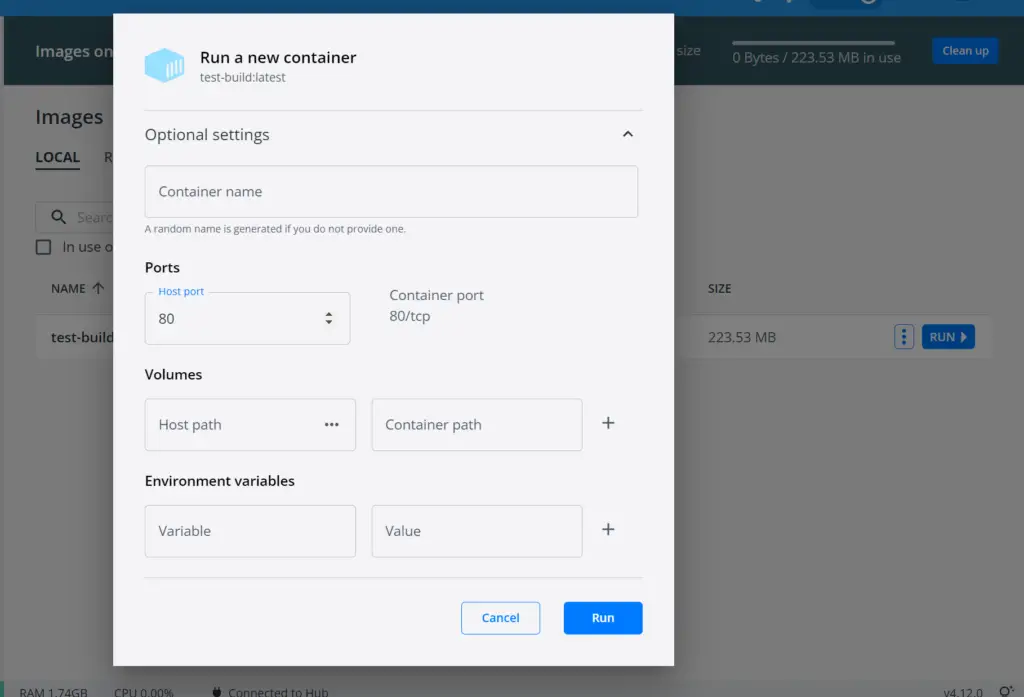1024x697 pixels.
Task: Click the Run button to start the container
Action: 603,617
